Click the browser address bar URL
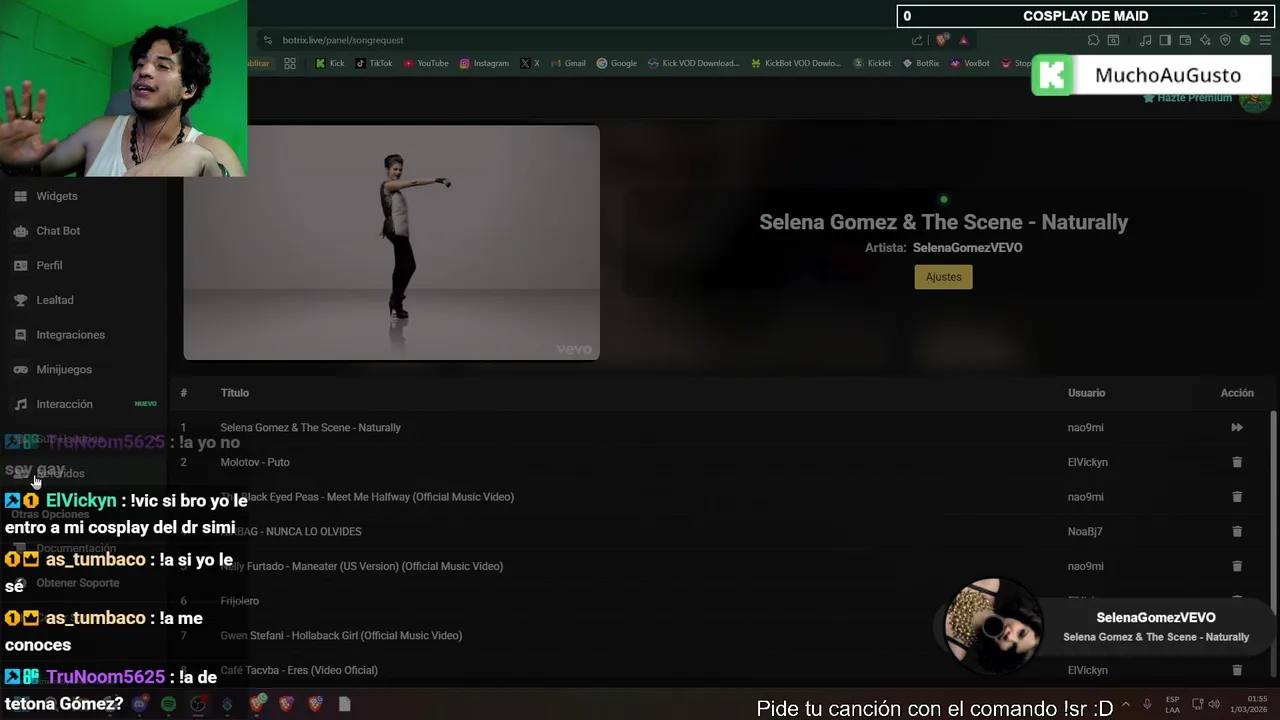 tap(343, 40)
